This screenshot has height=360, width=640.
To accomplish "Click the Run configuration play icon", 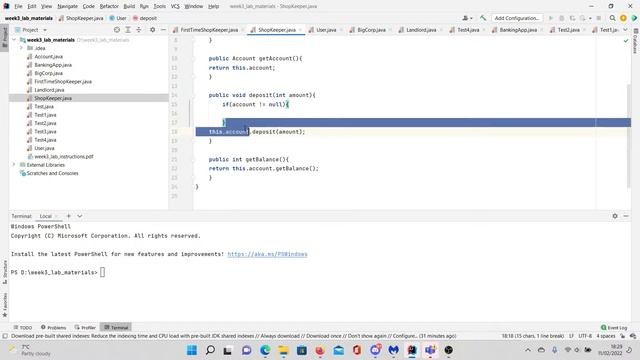I will pos(551,18).
